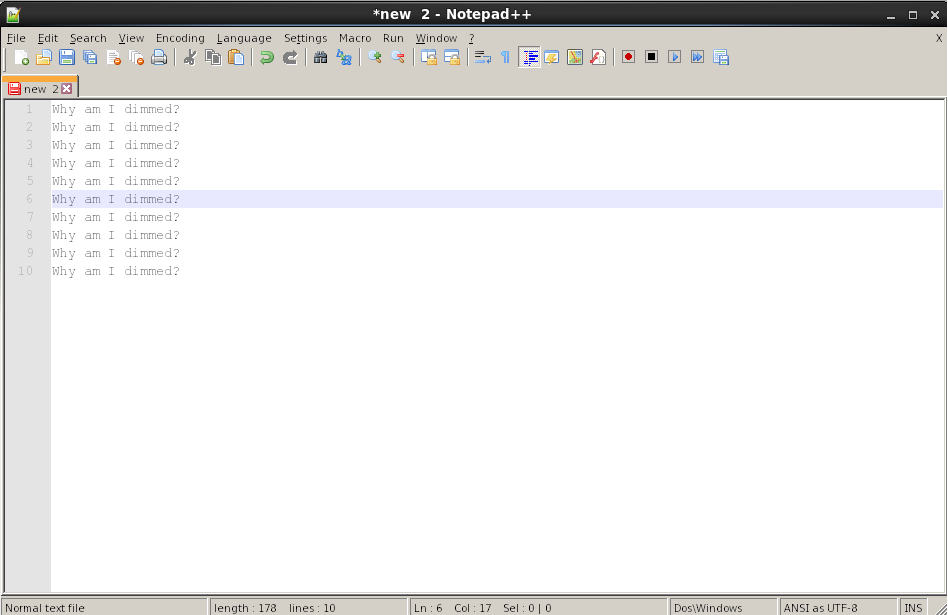Open the Macro menu

pos(355,38)
